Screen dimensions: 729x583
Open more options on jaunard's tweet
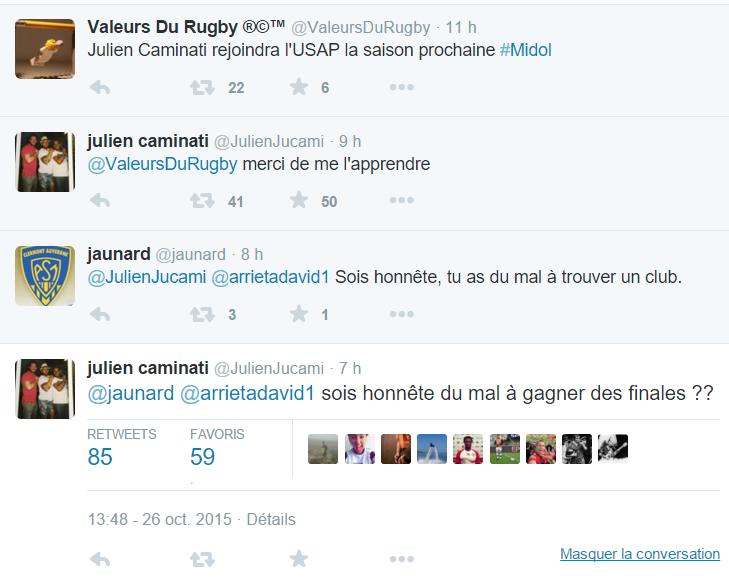pyautogui.click(x=402, y=314)
